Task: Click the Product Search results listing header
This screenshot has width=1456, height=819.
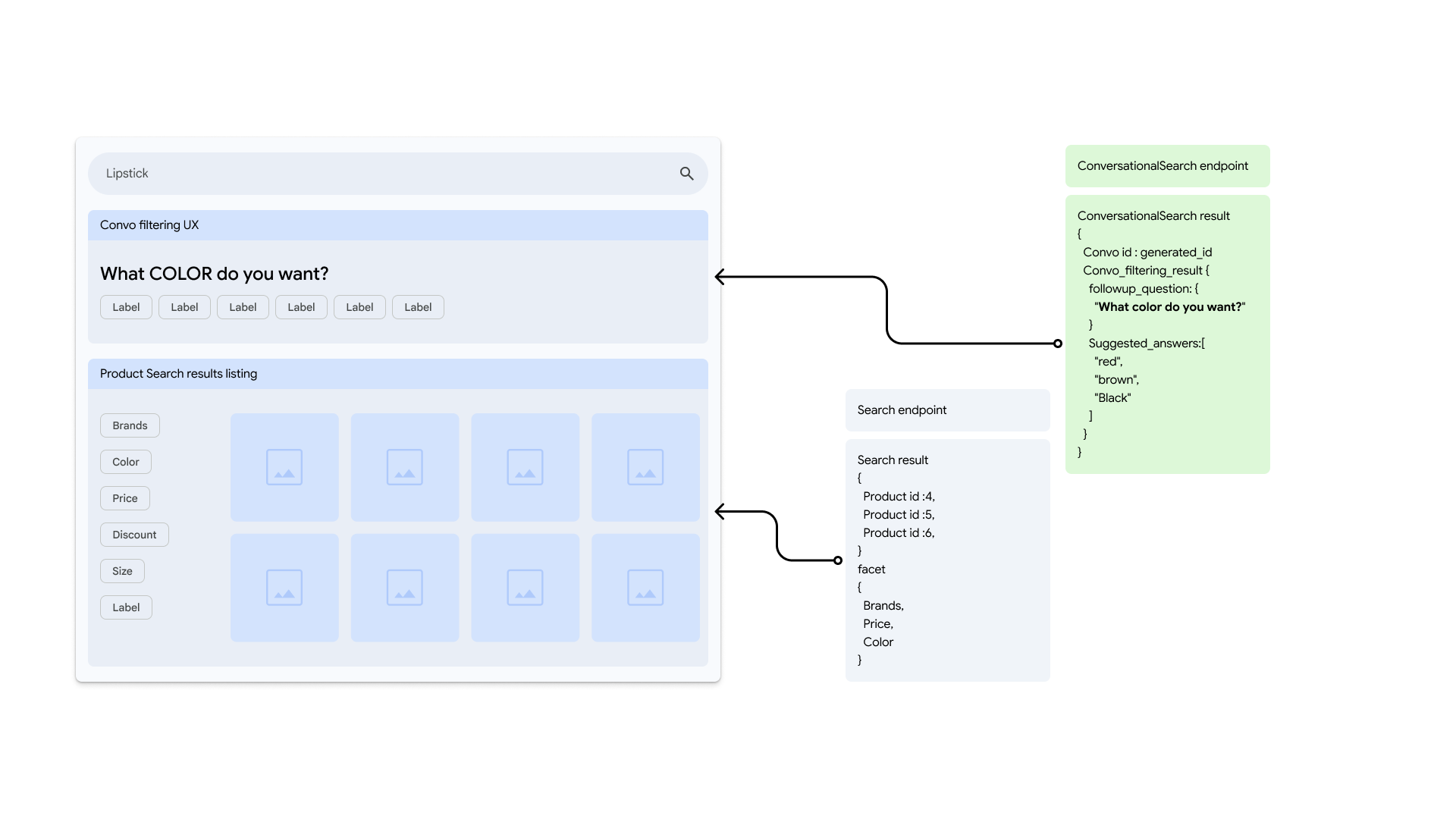Action: pos(397,374)
